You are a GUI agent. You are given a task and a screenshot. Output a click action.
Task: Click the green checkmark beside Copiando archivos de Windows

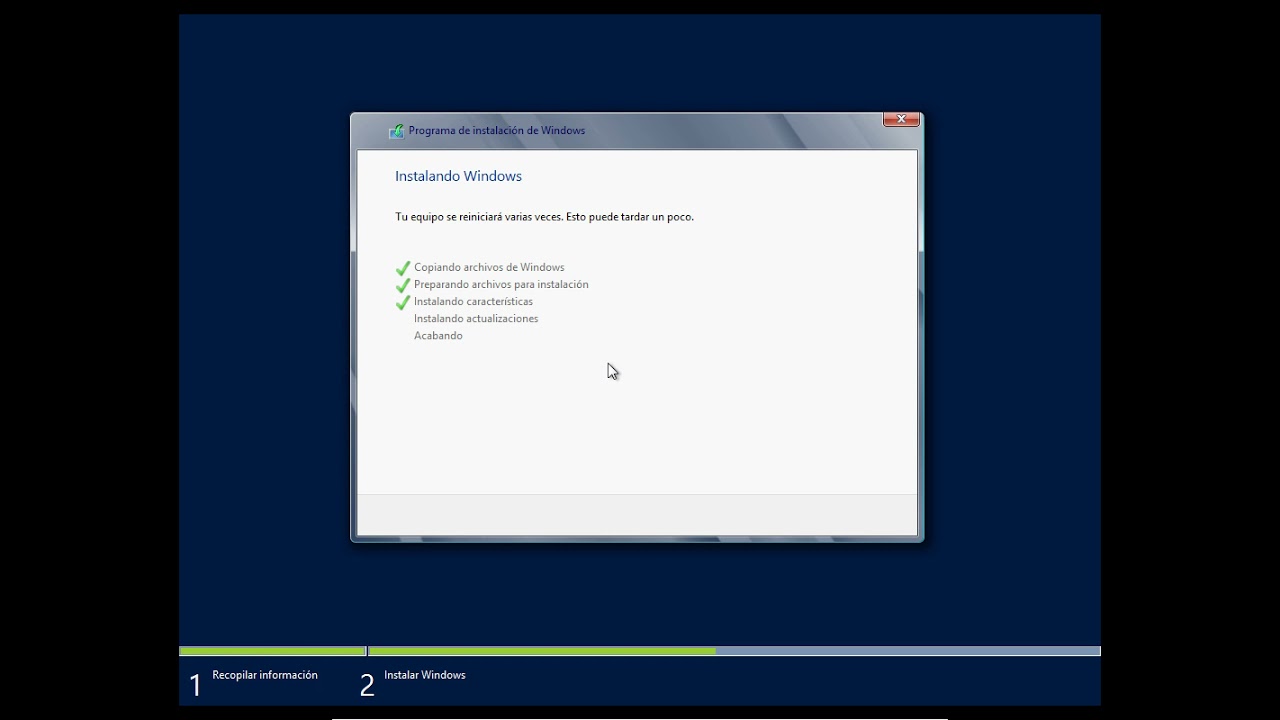[403, 268]
